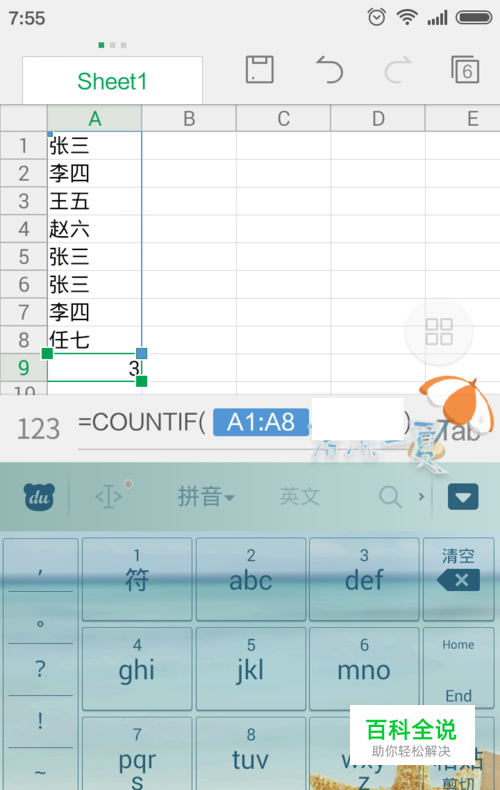Tap the tuv key
This screenshot has width=500, height=790.
tap(251, 754)
